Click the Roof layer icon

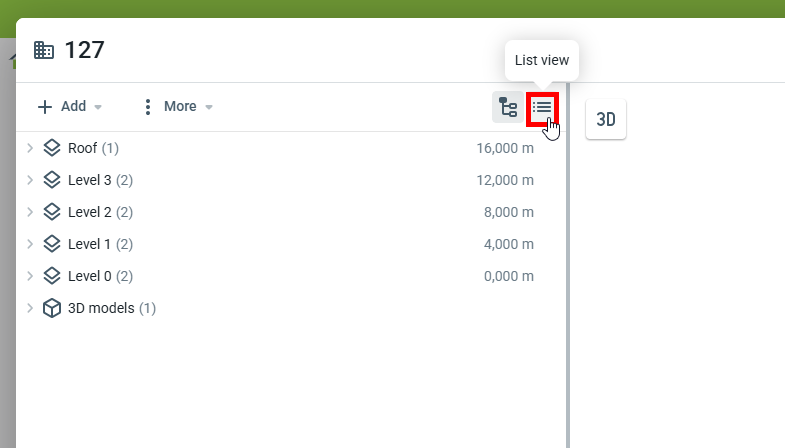52,148
